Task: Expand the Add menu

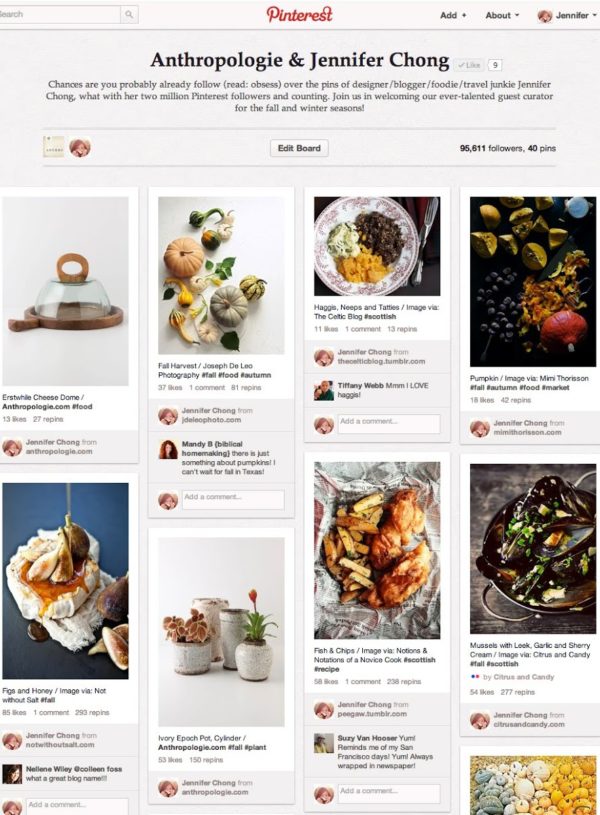Action: coord(453,16)
